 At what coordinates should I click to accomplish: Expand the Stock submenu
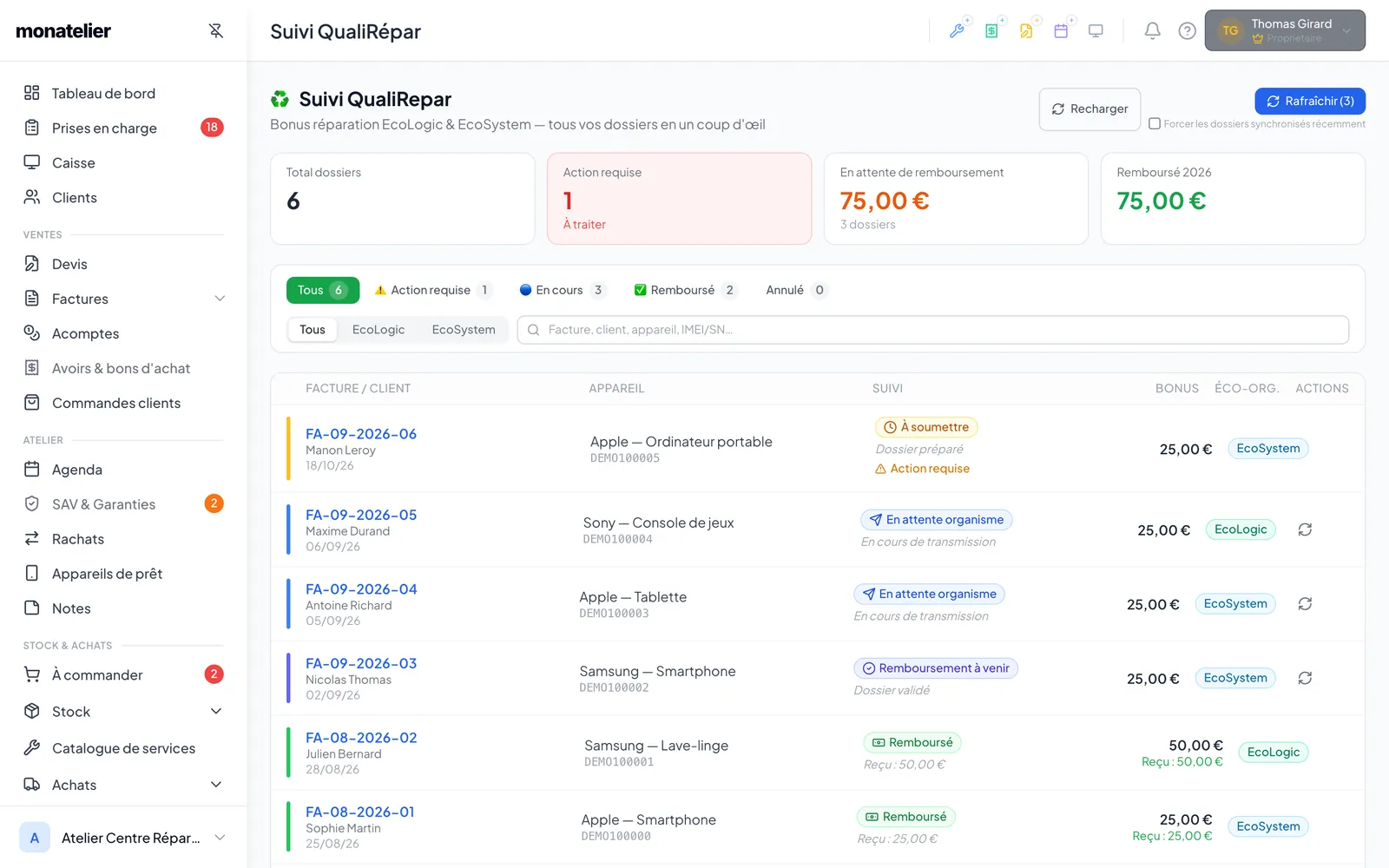click(x=216, y=712)
